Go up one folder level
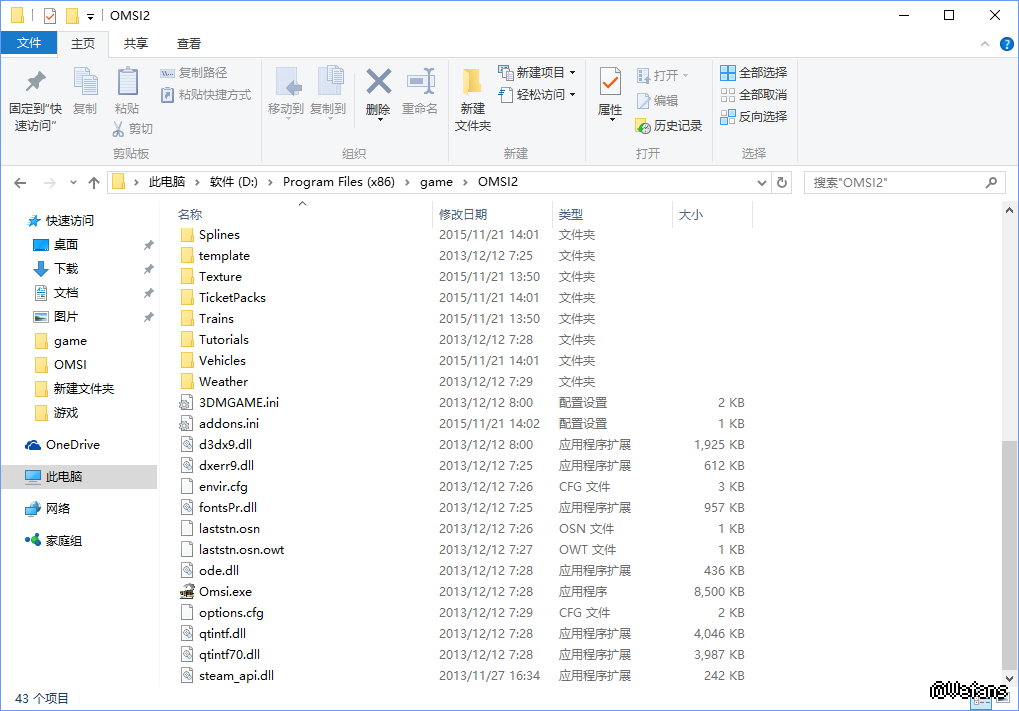The height and width of the screenshot is (711, 1019). (x=94, y=183)
